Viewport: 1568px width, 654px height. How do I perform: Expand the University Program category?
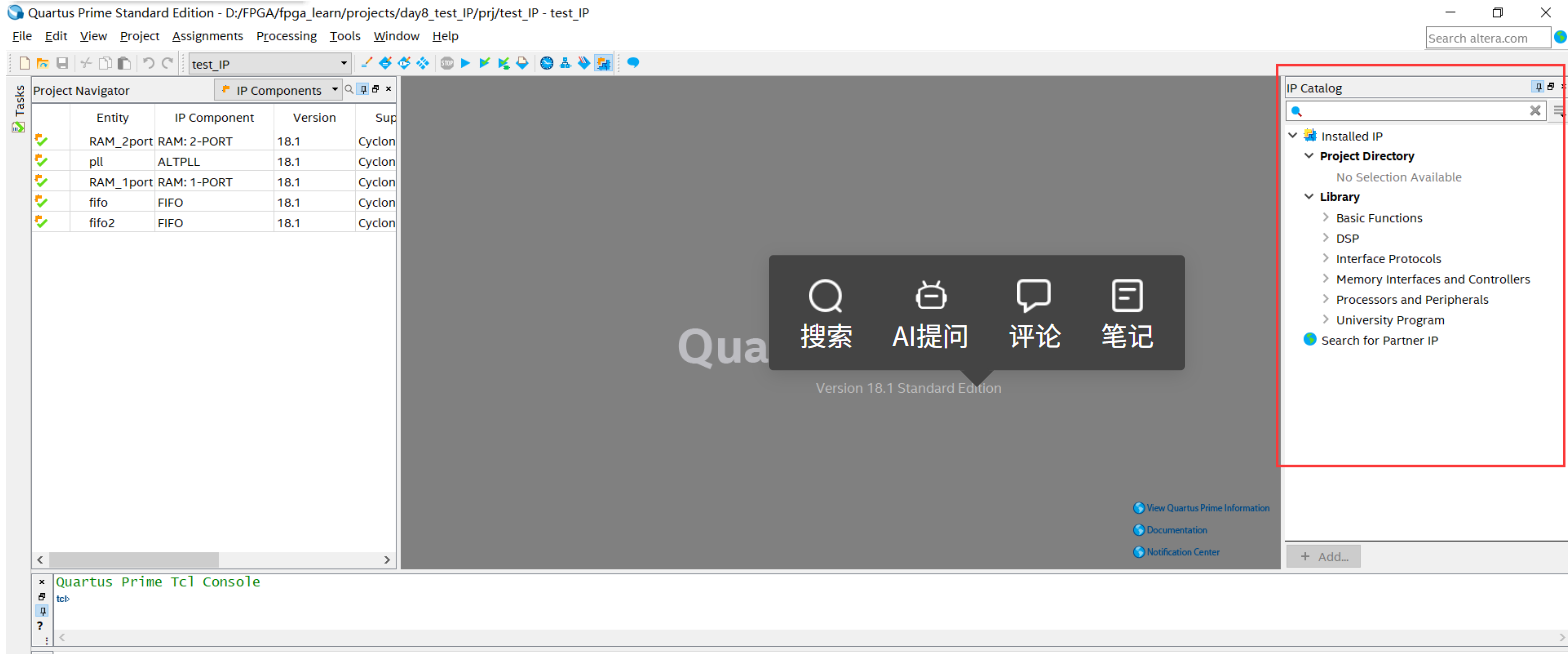tap(1326, 320)
